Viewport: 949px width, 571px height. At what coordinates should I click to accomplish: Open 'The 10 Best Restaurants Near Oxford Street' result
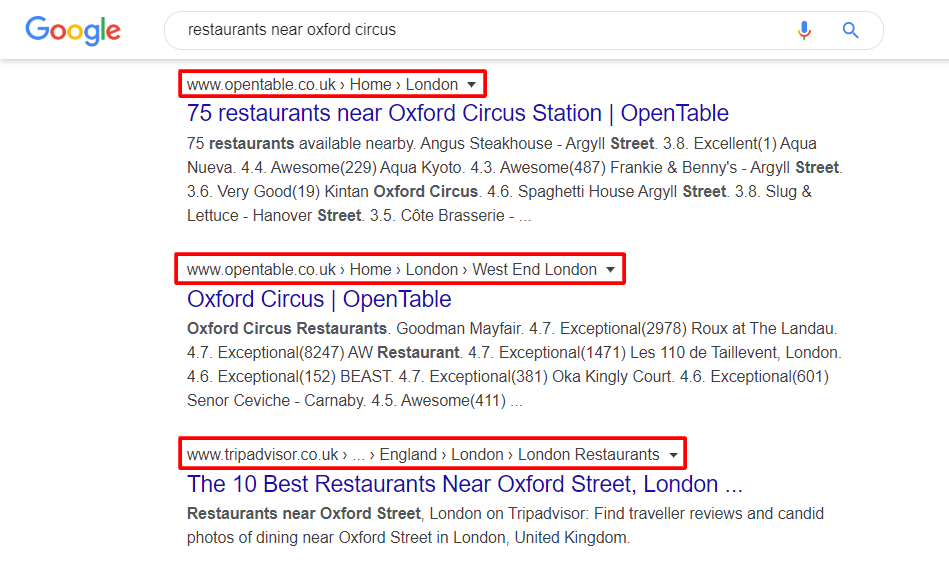464,484
